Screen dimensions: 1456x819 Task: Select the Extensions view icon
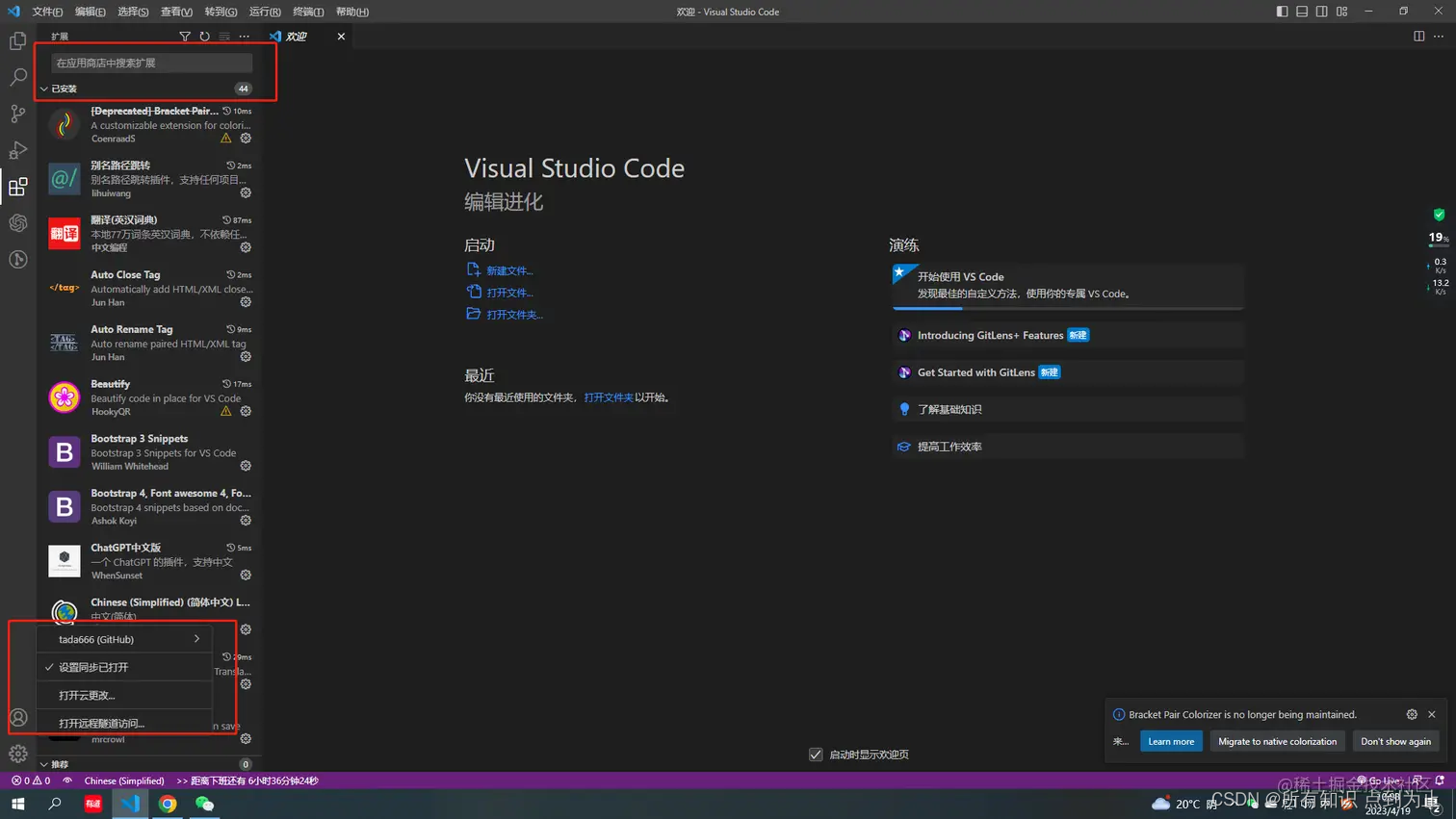click(x=17, y=187)
